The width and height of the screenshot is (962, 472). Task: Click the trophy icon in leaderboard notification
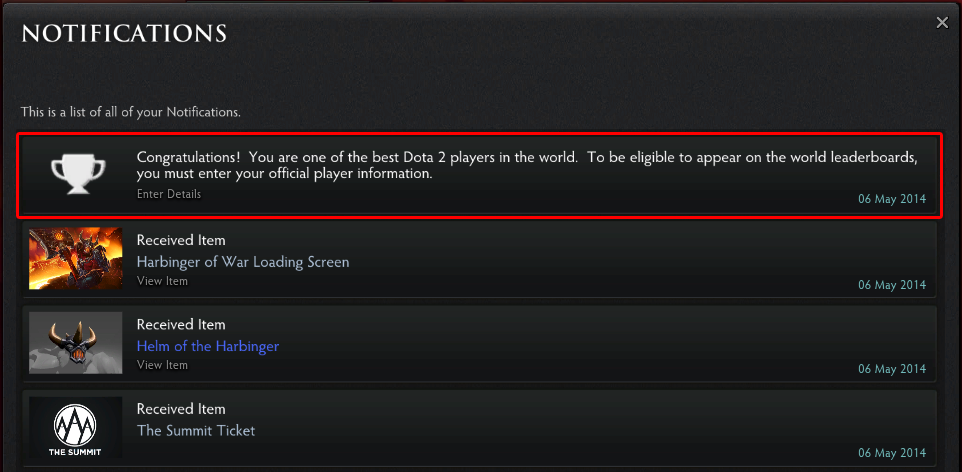tap(78, 174)
